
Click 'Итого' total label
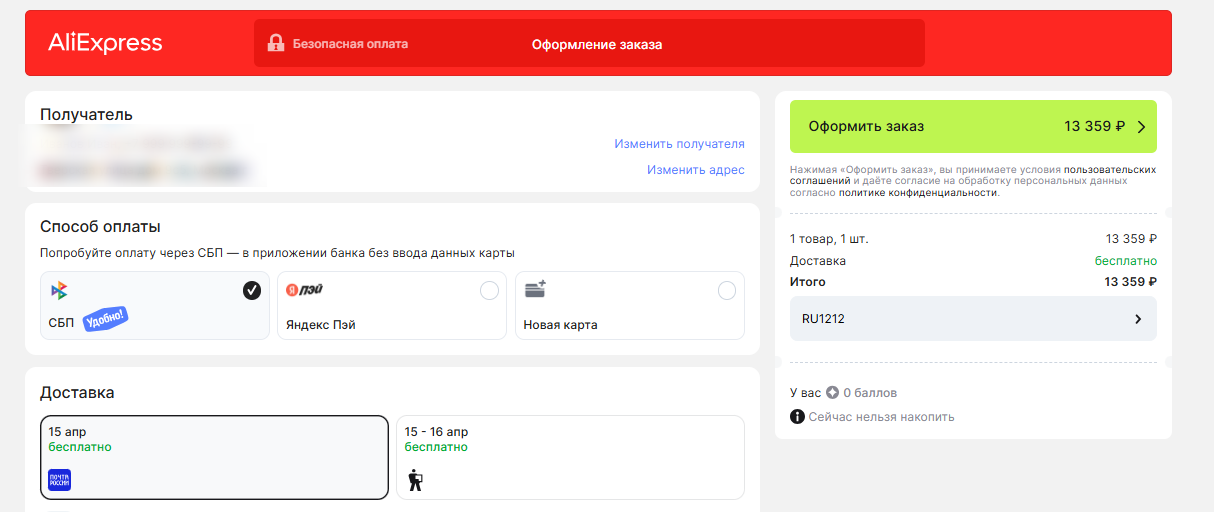(x=807, y=282)
